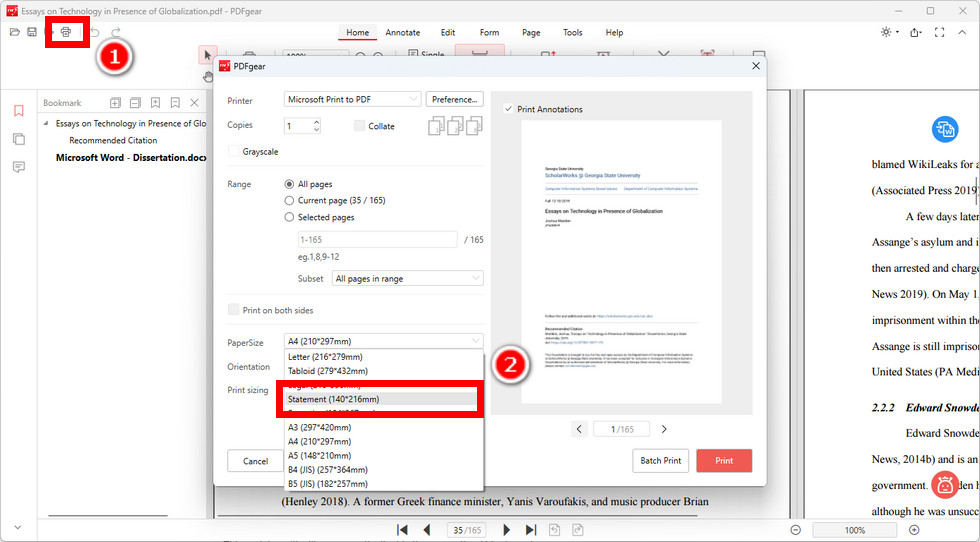
Task: Click the zoom in plus icon
Action: pyautogui.click(x=914, y=529)
